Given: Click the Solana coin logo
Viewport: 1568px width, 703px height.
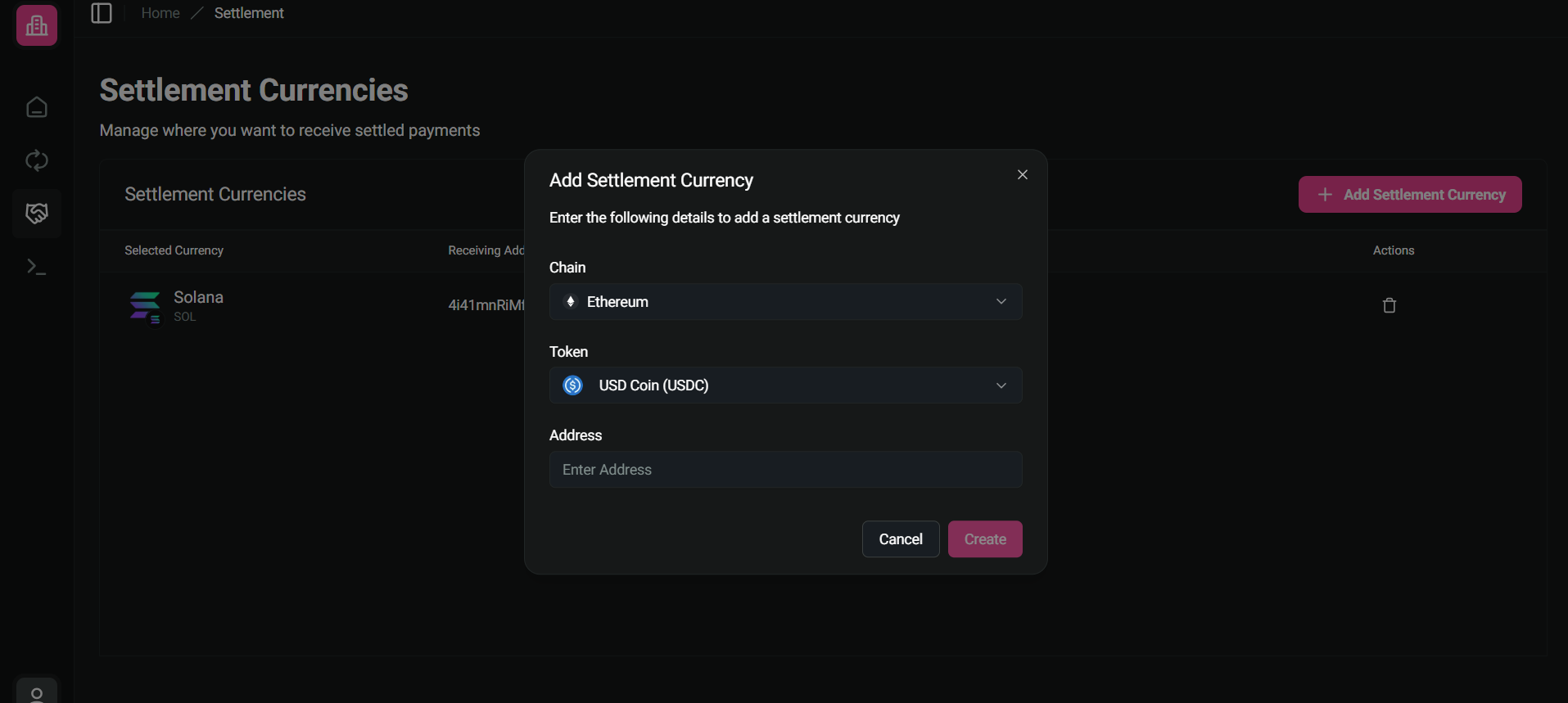Looking at the screenshot, I should point(145,307).
